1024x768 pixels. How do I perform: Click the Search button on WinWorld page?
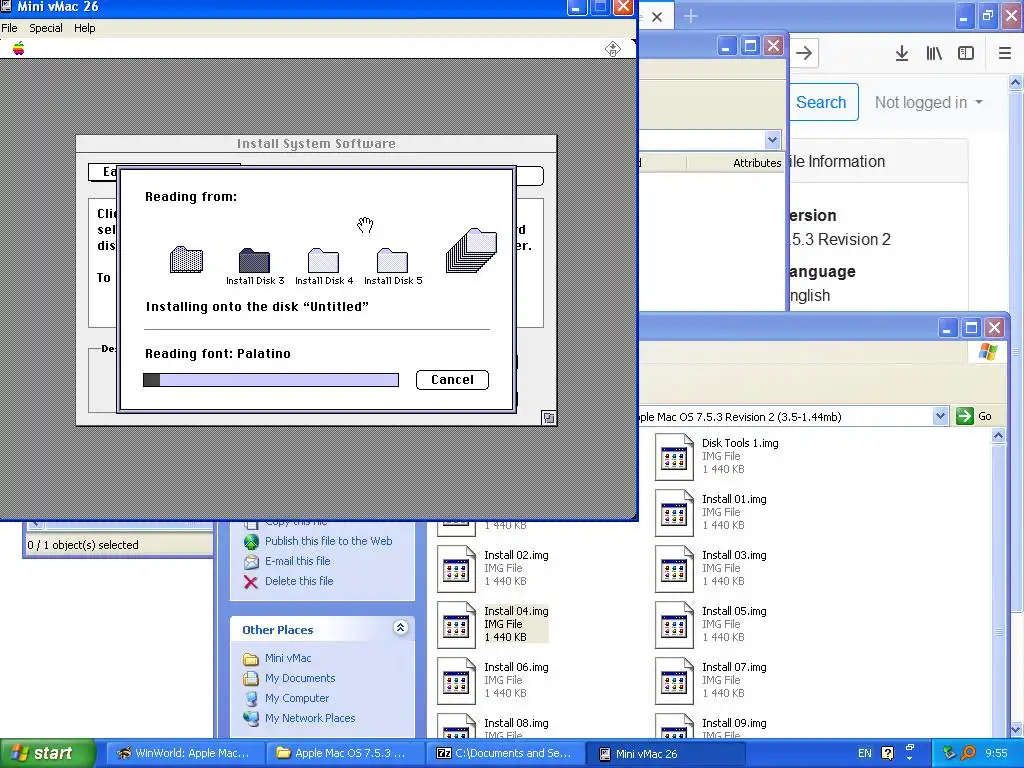coord(821,102)
